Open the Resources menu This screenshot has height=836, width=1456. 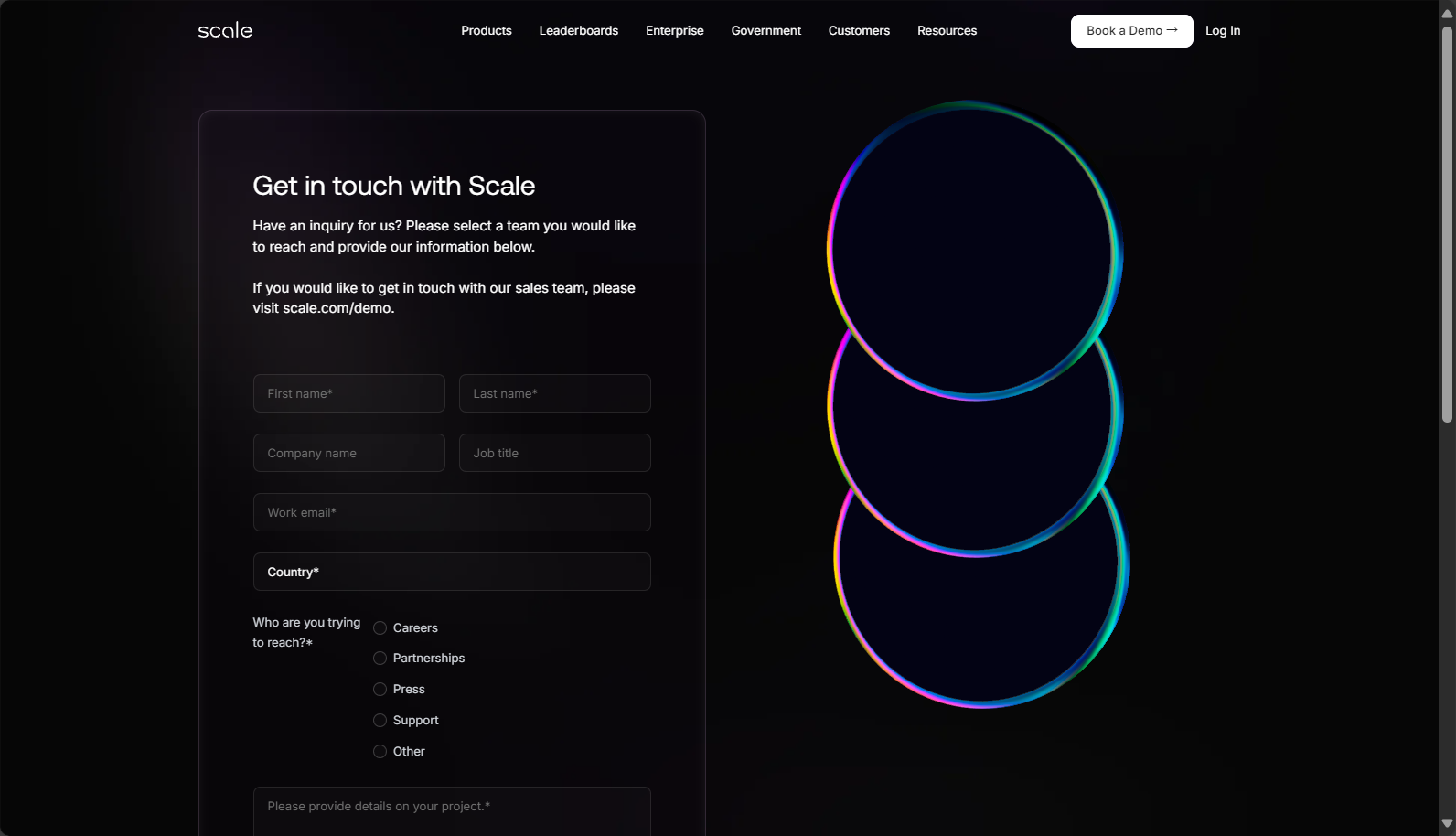[x=947, y=30]
